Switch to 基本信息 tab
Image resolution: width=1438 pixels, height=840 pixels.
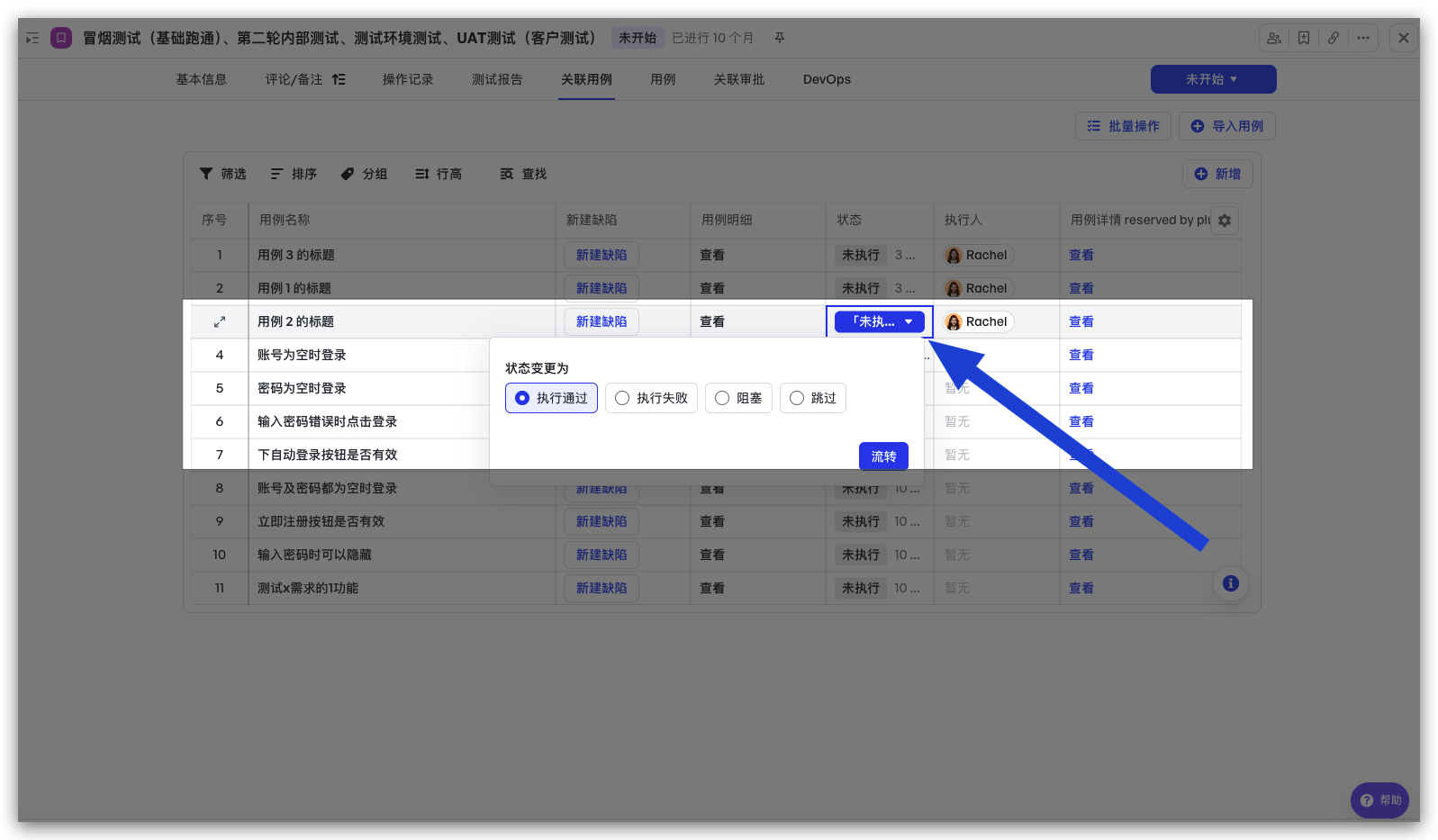click(202, 79)
